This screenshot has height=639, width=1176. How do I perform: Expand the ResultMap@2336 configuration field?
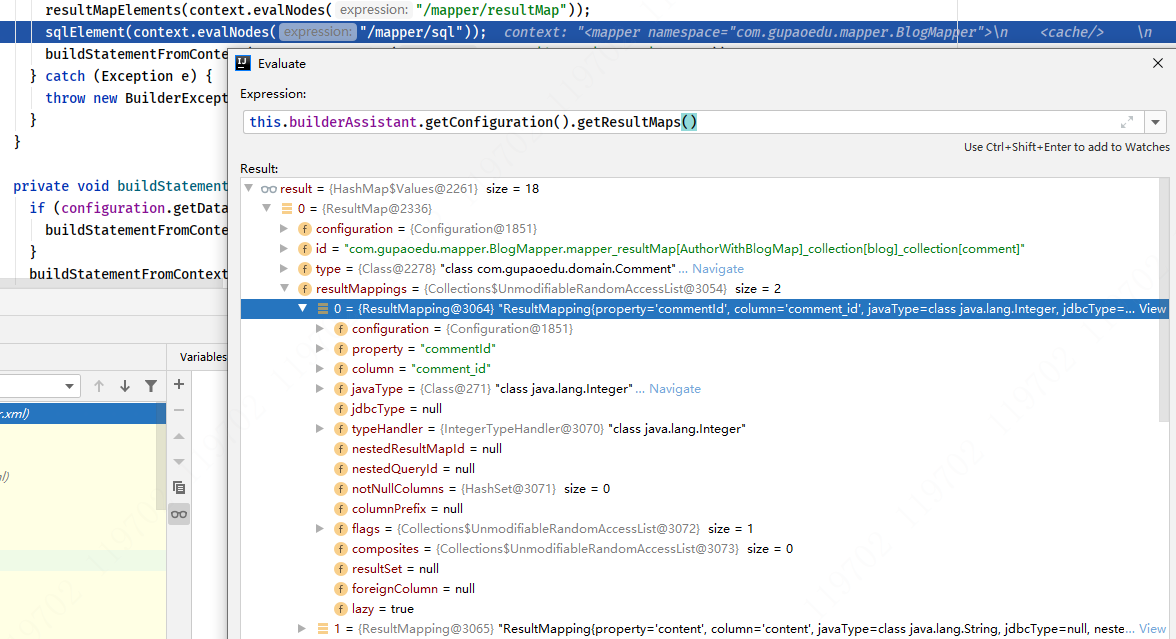[284, 229]
